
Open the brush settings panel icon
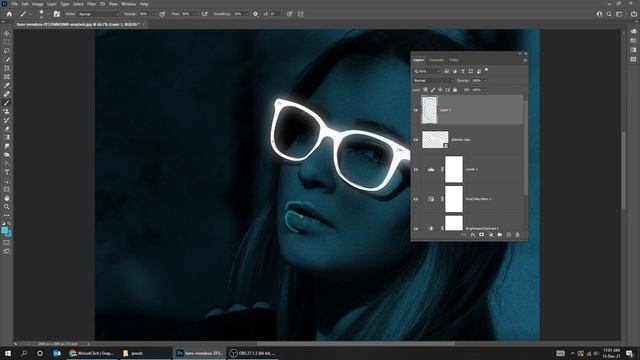pos(56,14)
